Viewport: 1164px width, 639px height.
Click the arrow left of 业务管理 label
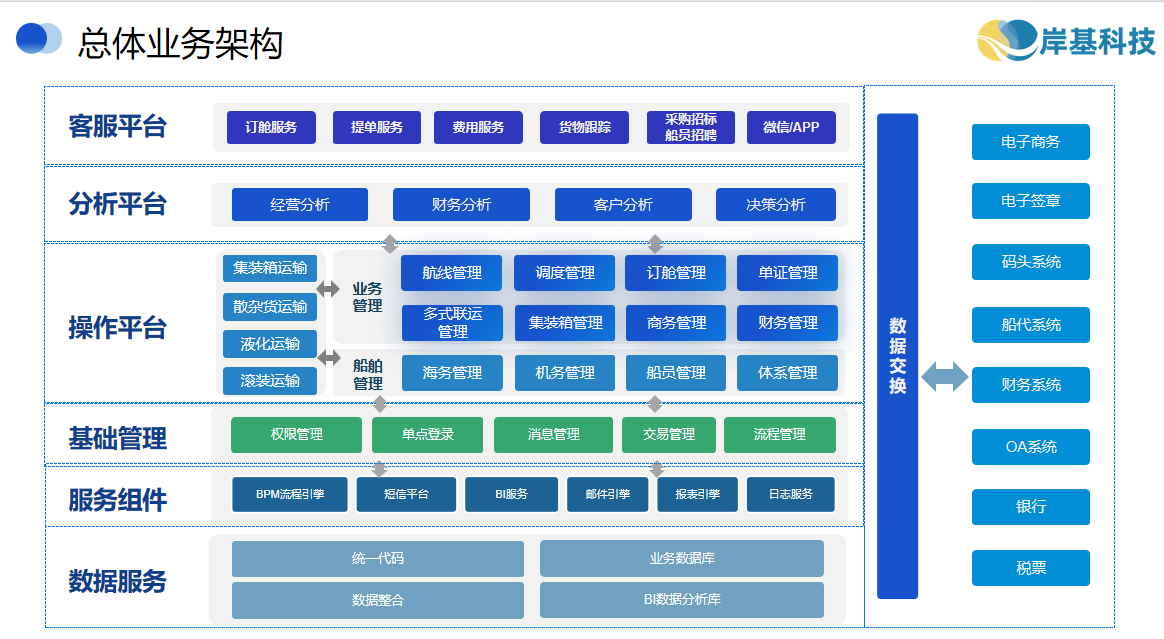tap(328, 289)
